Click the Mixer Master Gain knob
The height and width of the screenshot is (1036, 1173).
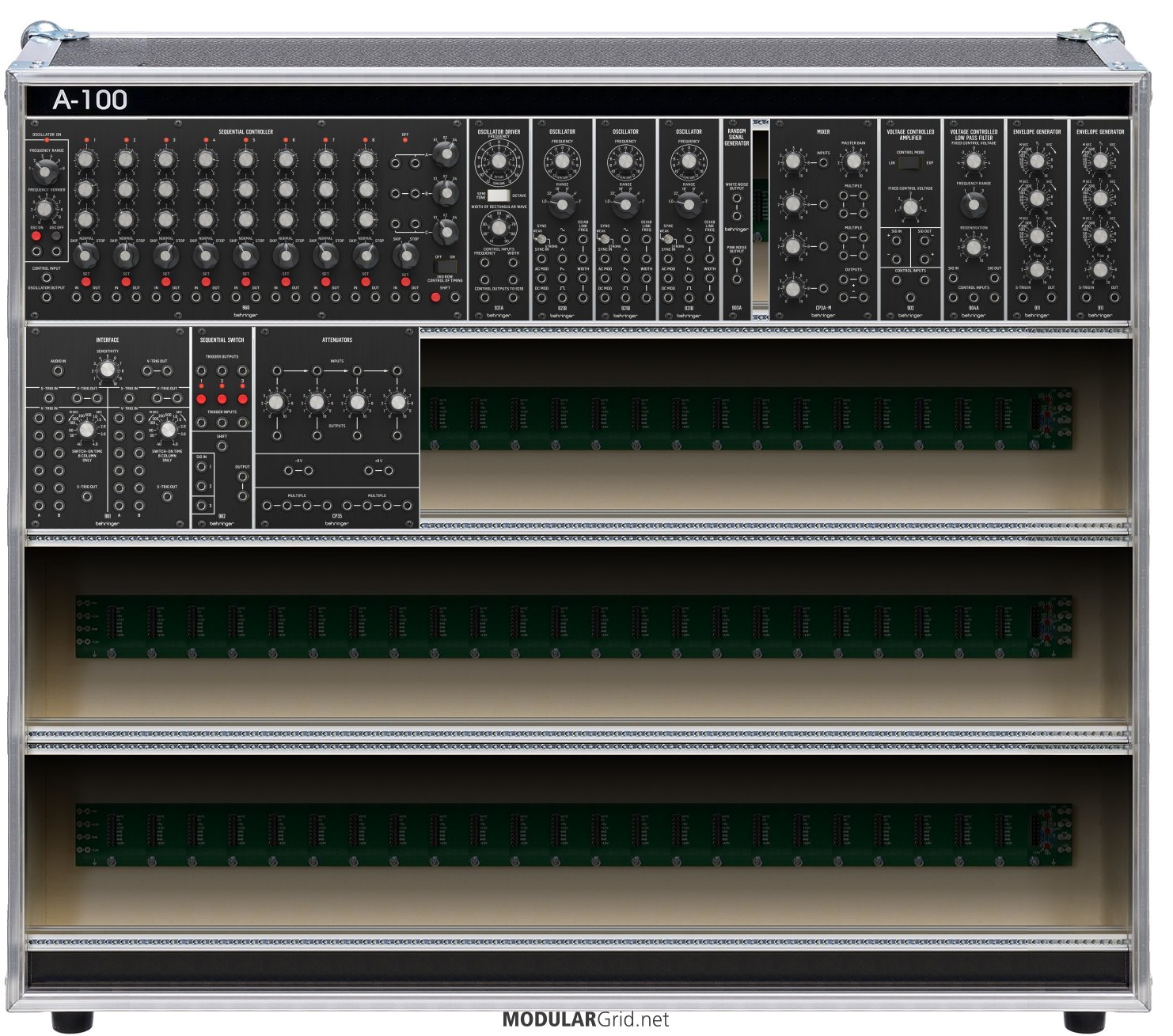(853, 161)
